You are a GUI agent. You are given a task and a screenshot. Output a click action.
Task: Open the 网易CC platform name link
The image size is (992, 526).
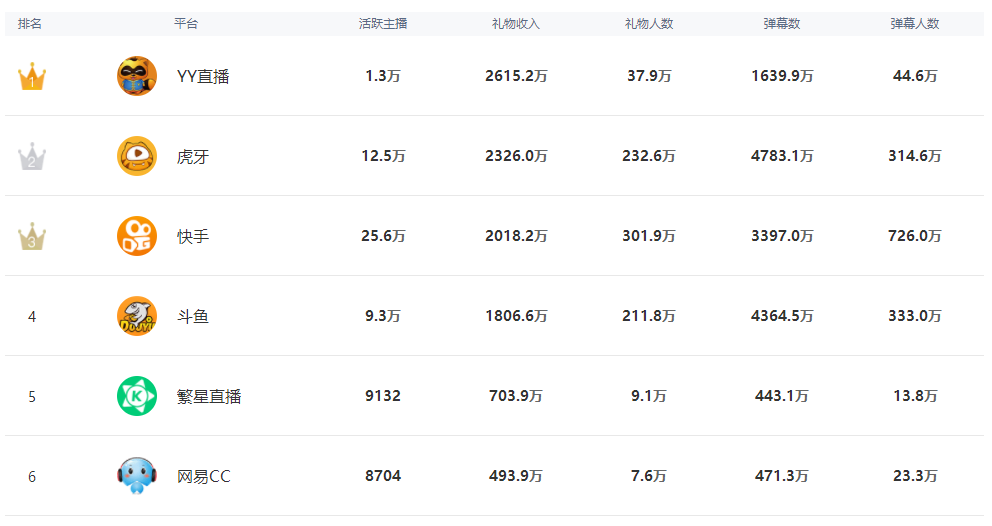tap(204, 476)
